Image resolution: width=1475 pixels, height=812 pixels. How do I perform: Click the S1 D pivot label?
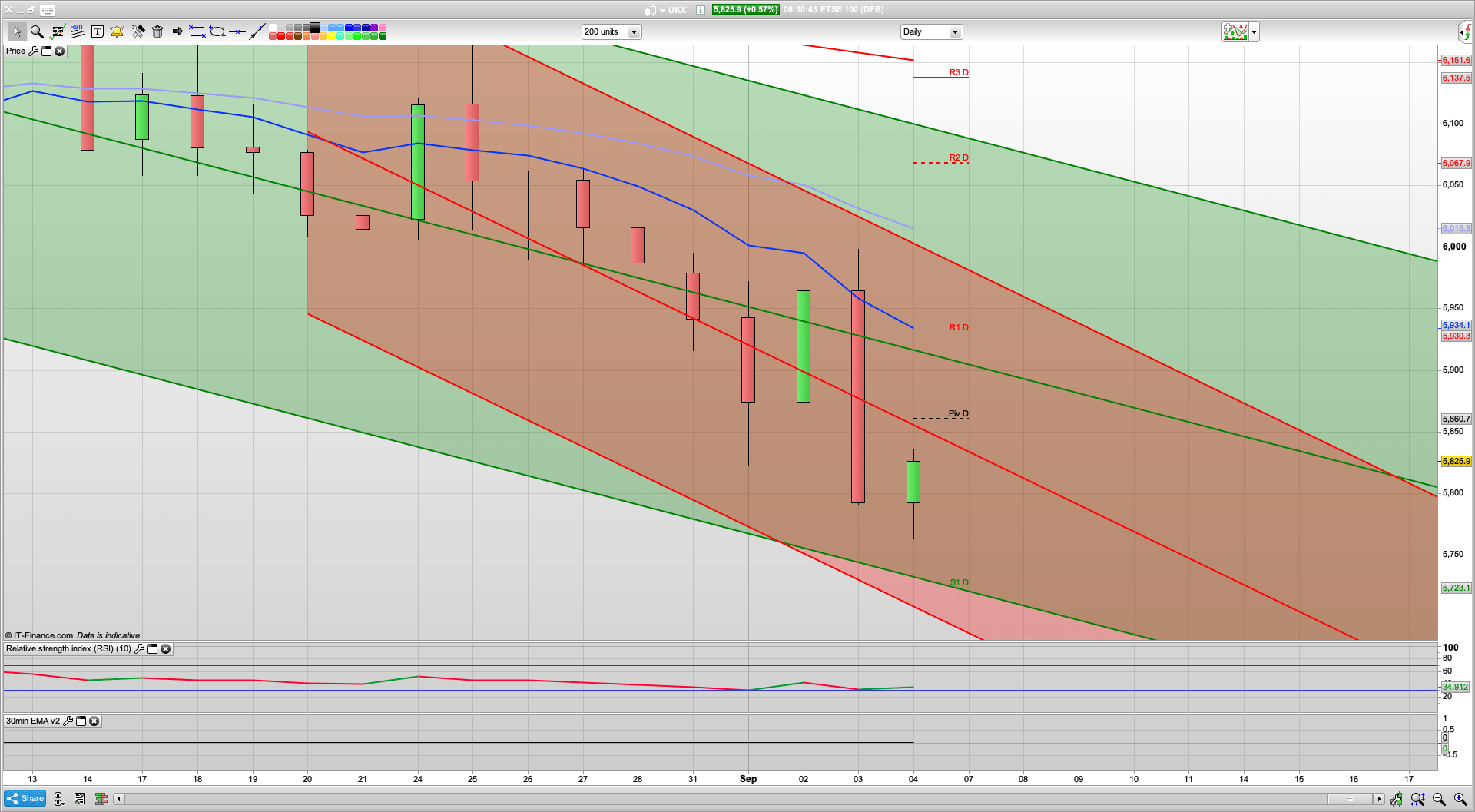tap(959, 582)
